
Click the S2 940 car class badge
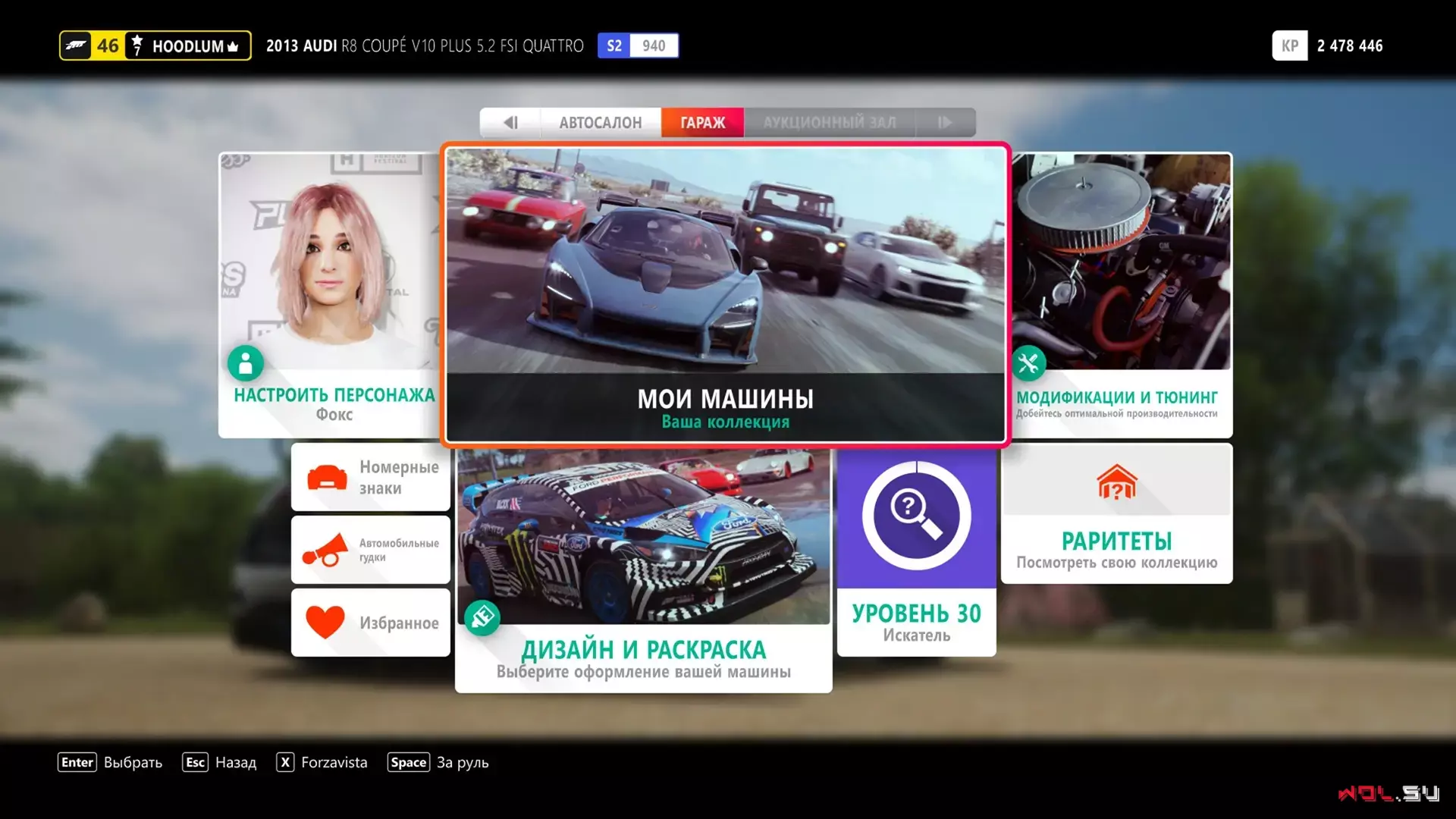[638, 45]
